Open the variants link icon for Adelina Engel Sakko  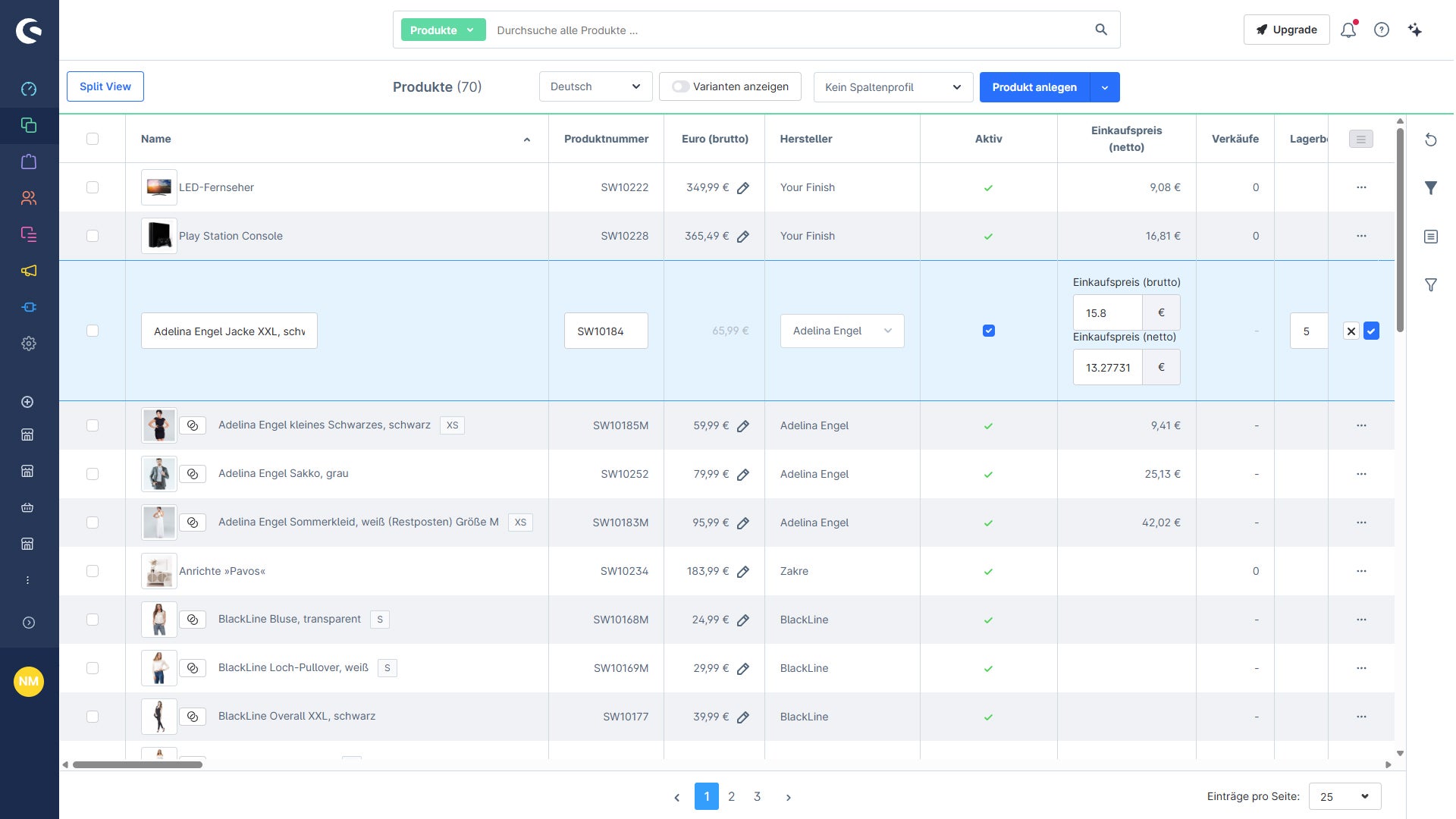tap(193, 474)
